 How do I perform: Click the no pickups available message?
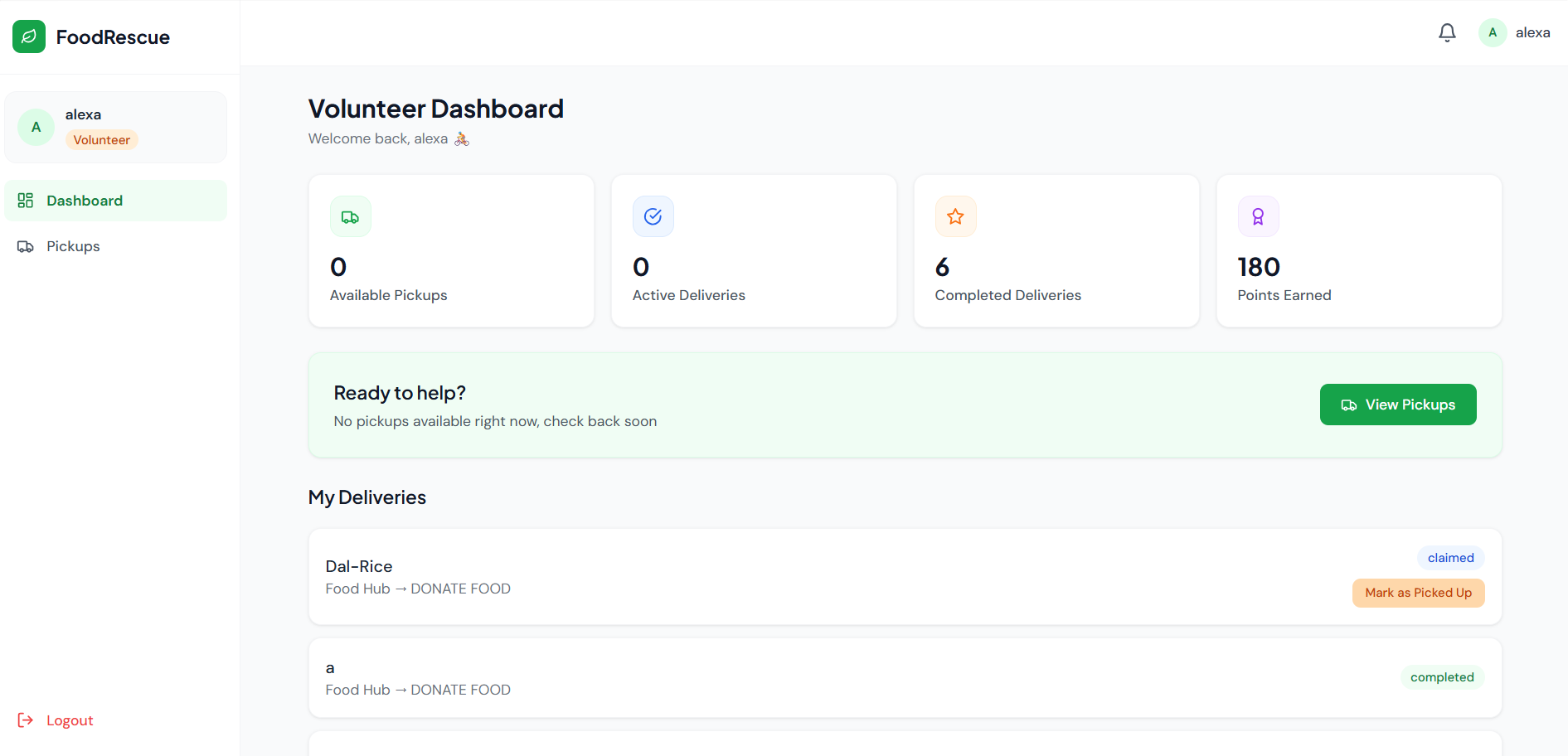tap(495, 421)
